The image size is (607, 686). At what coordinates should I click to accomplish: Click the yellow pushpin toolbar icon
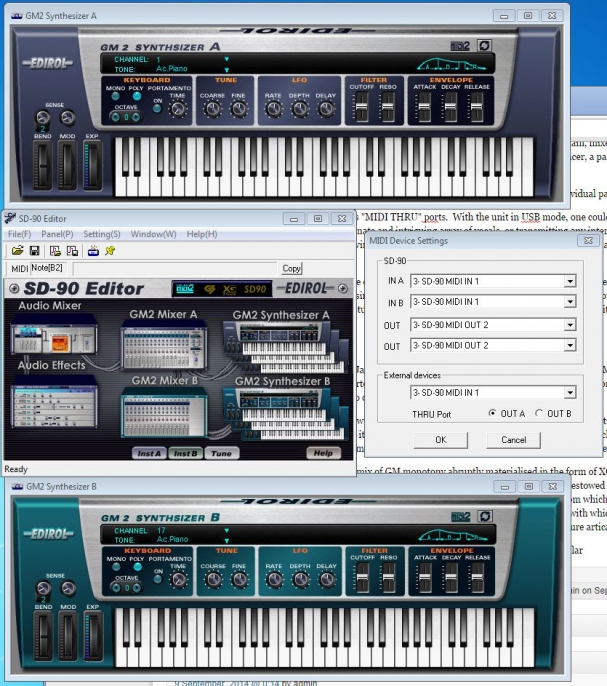click(x=110, y=251)
